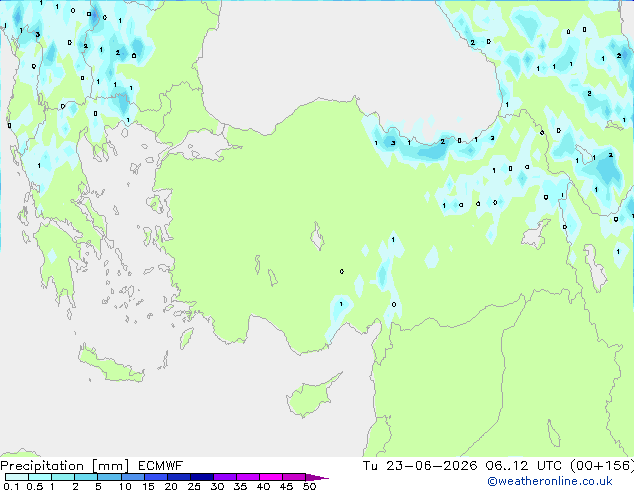This screenshot has width=634, height=490.
Task: Click the legend value '10'
Action: (125, 486)
